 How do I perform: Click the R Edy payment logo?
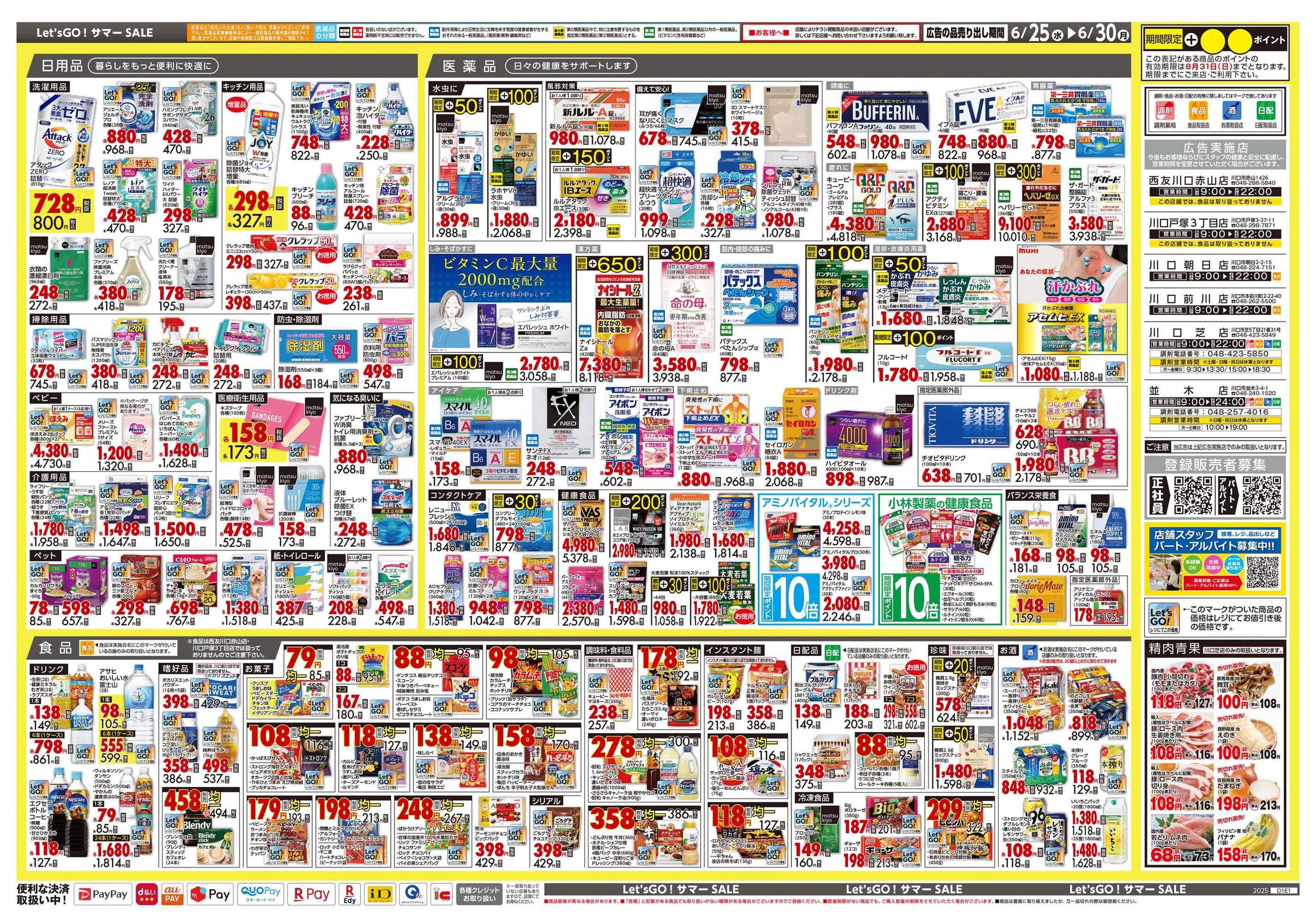tap(350, 894)
